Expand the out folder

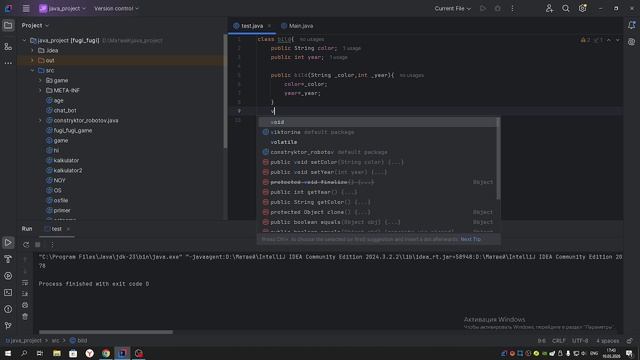point(33,60)
